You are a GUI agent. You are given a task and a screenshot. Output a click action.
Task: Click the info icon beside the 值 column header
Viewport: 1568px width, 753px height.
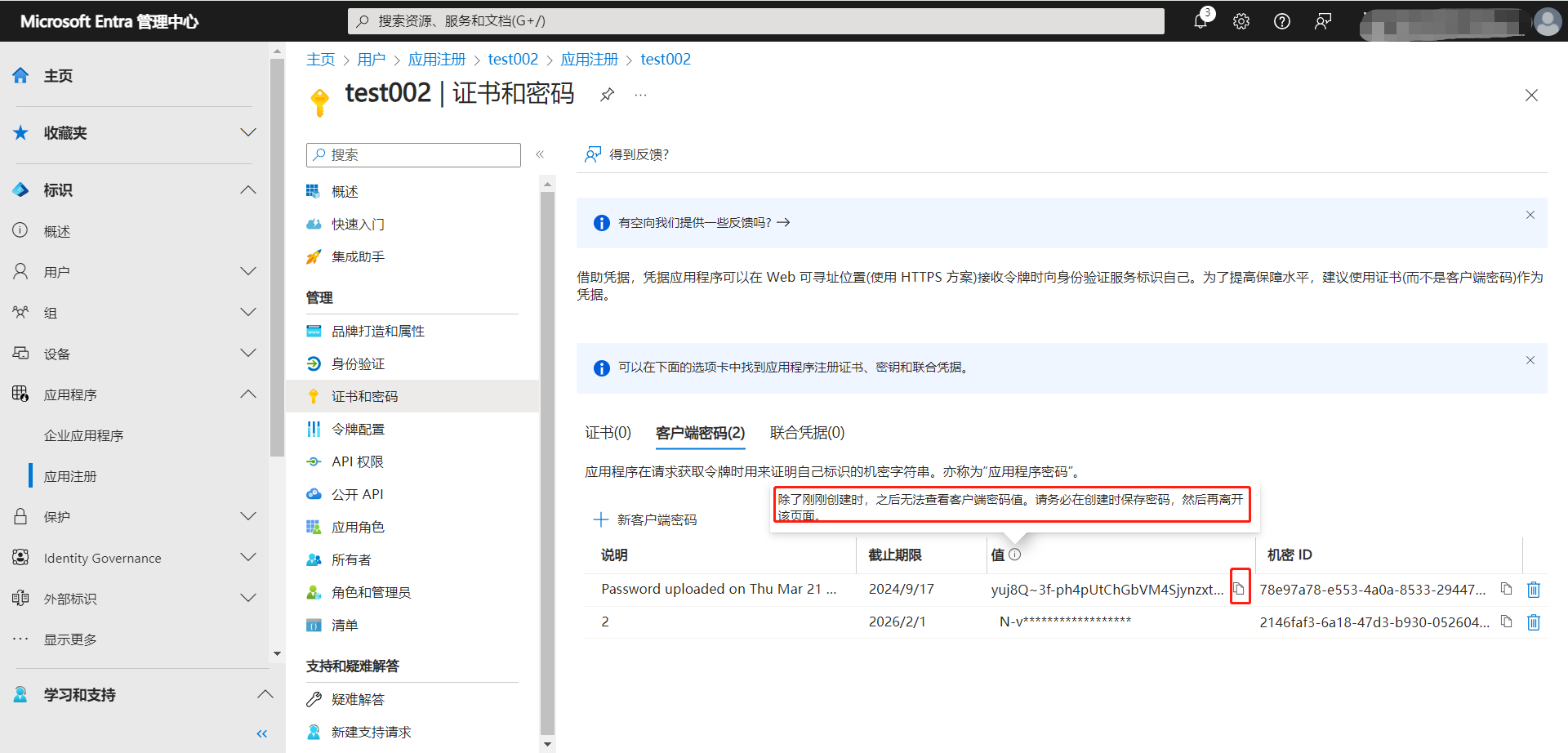[x=1015, y=555]
